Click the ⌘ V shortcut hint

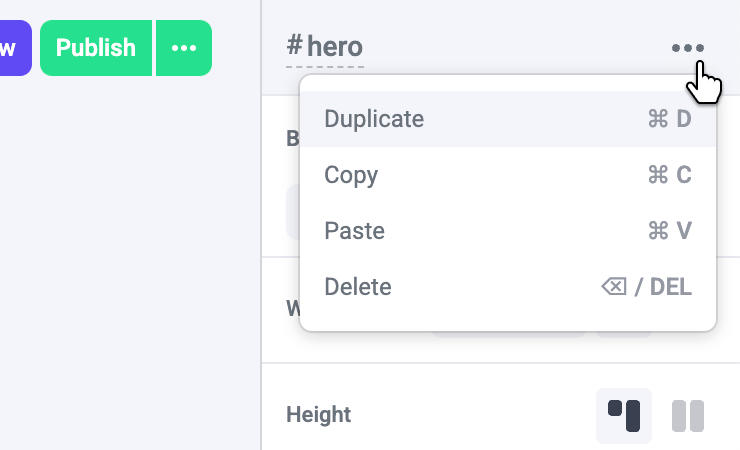[x=669, y=231]
